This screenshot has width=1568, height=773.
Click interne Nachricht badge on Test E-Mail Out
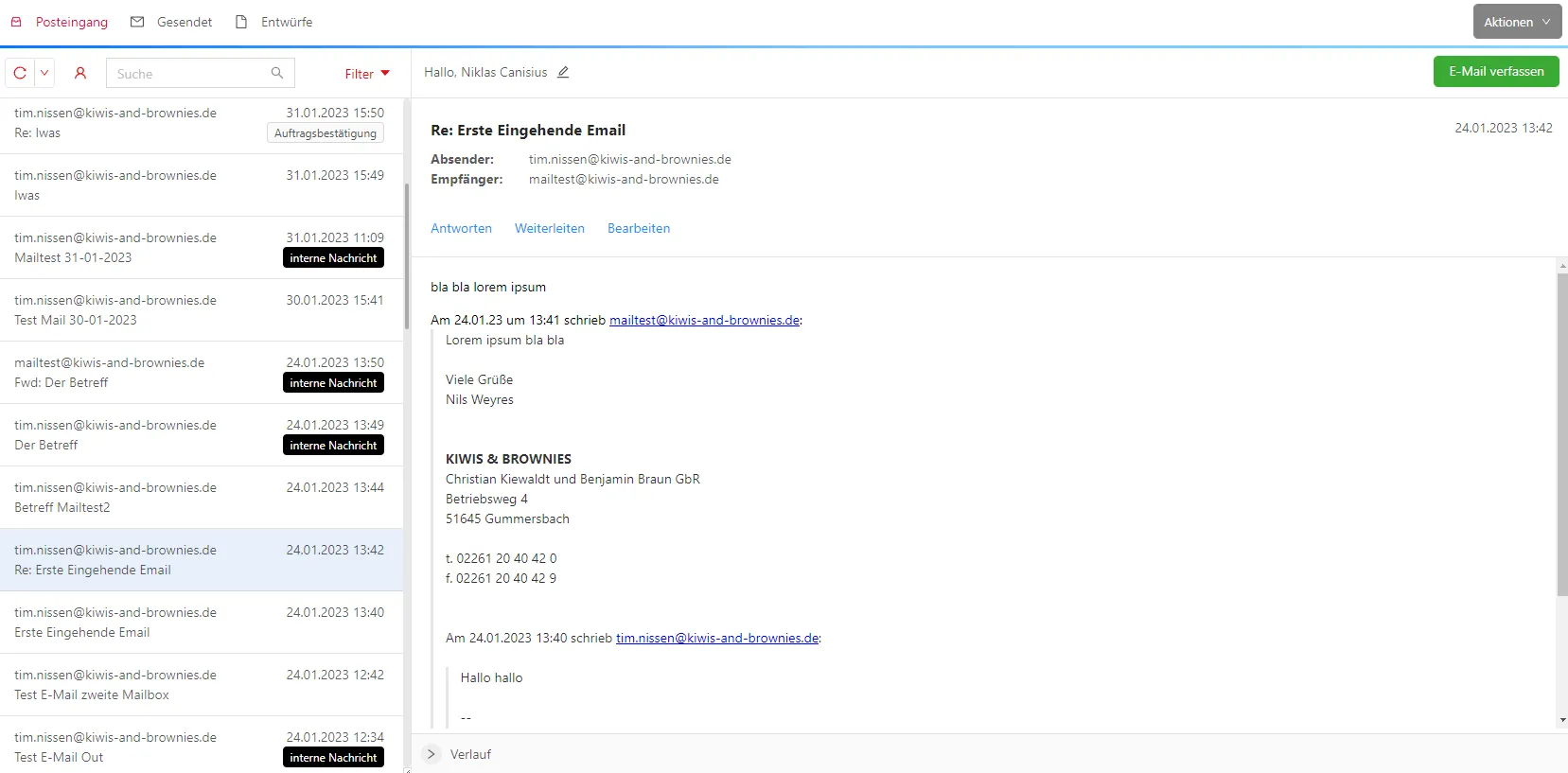[333, 757]
